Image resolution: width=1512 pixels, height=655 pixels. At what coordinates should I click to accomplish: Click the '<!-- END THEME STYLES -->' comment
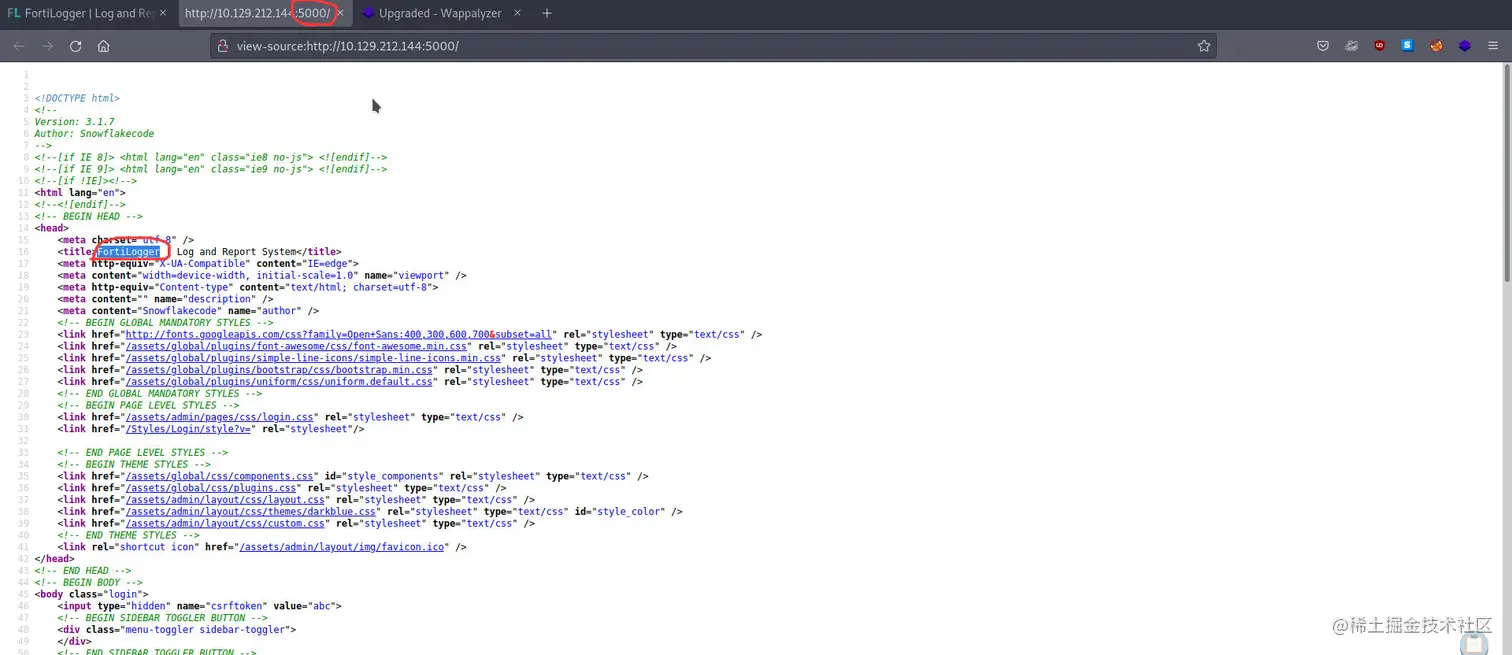128,535
